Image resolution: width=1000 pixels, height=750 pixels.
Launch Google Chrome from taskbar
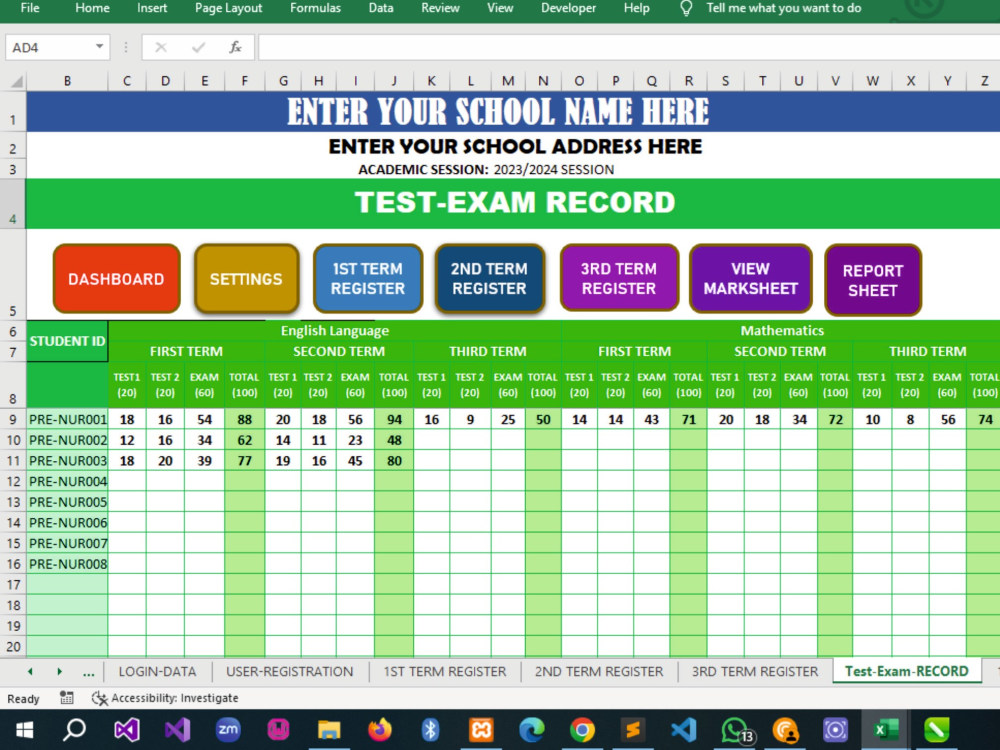[582, 730]
